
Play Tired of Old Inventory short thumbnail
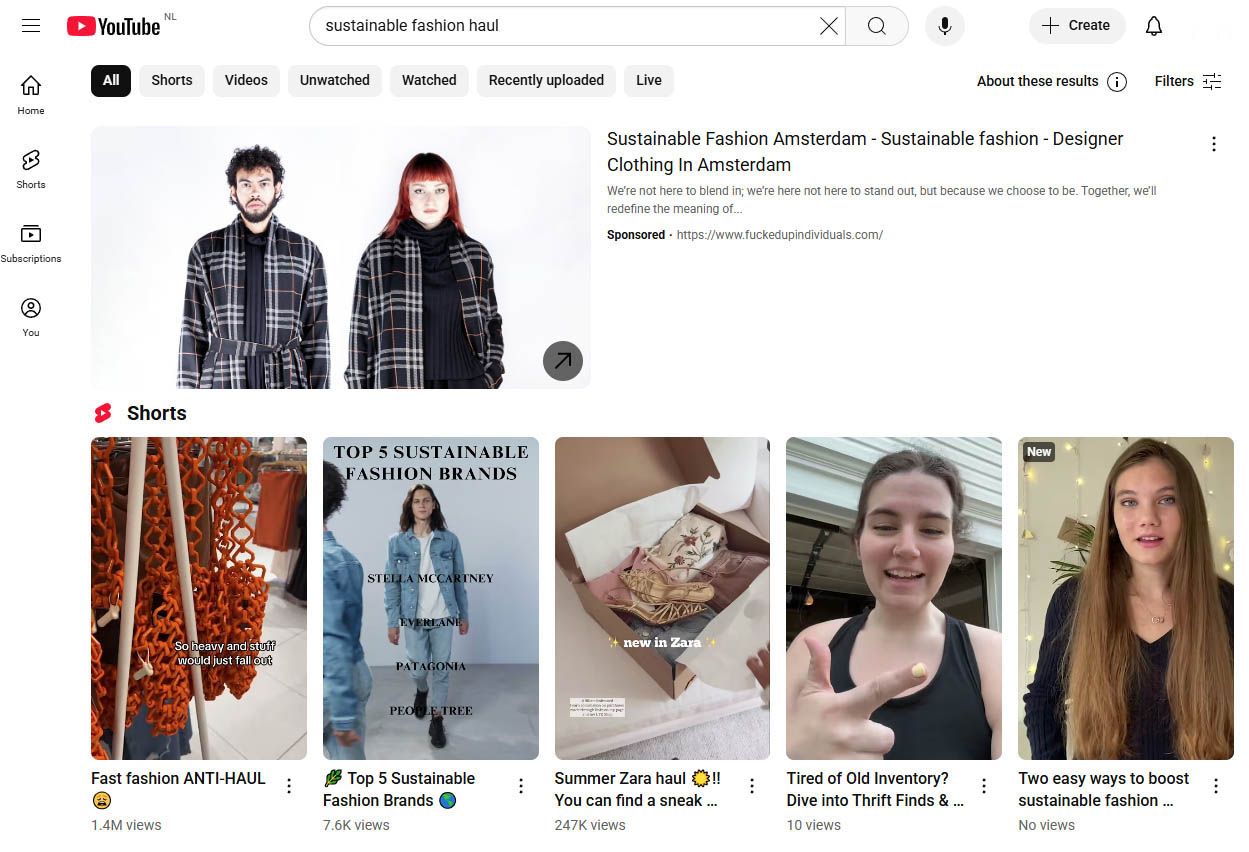click(894, 598)
